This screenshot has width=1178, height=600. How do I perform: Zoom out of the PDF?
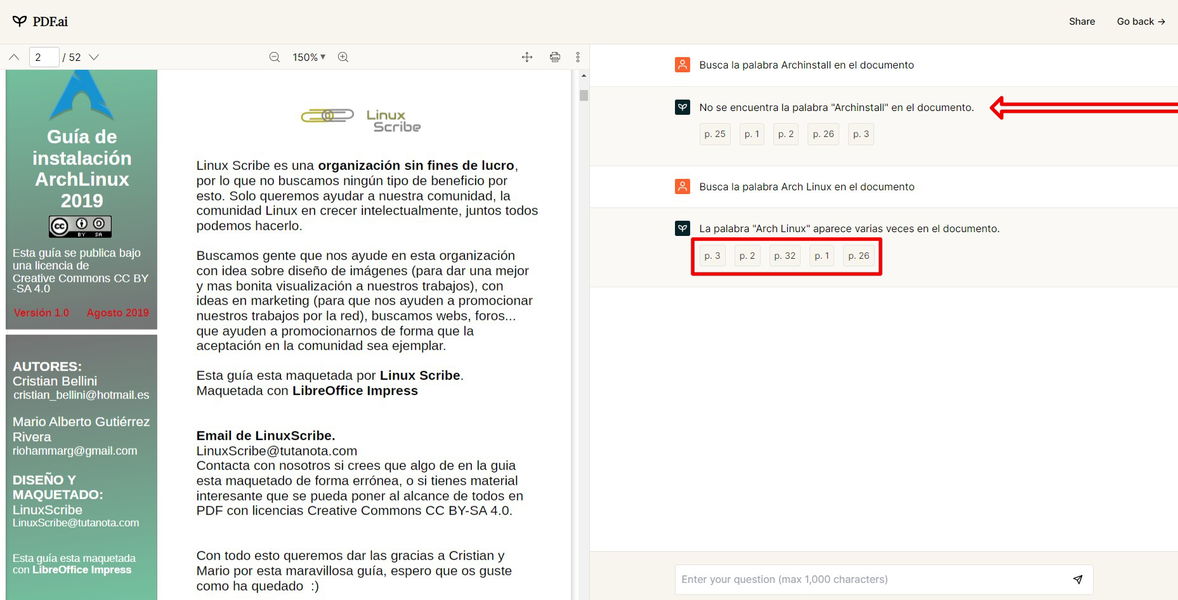[x=275, y=57]
